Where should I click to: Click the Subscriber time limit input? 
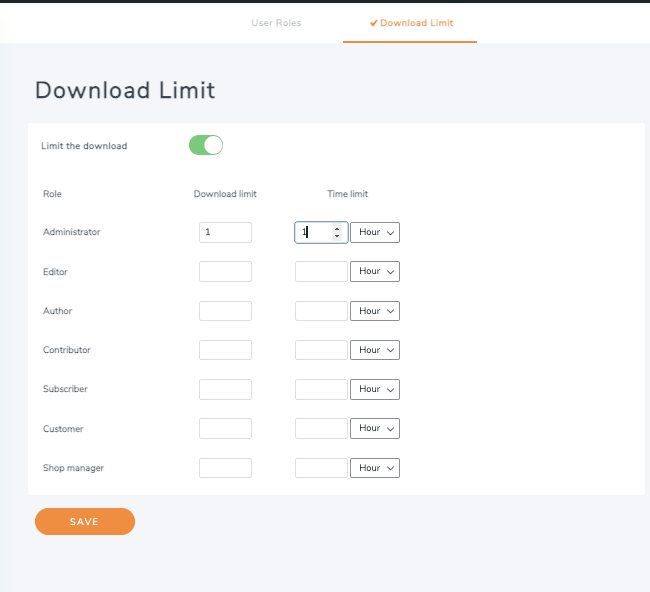(321, 389)
